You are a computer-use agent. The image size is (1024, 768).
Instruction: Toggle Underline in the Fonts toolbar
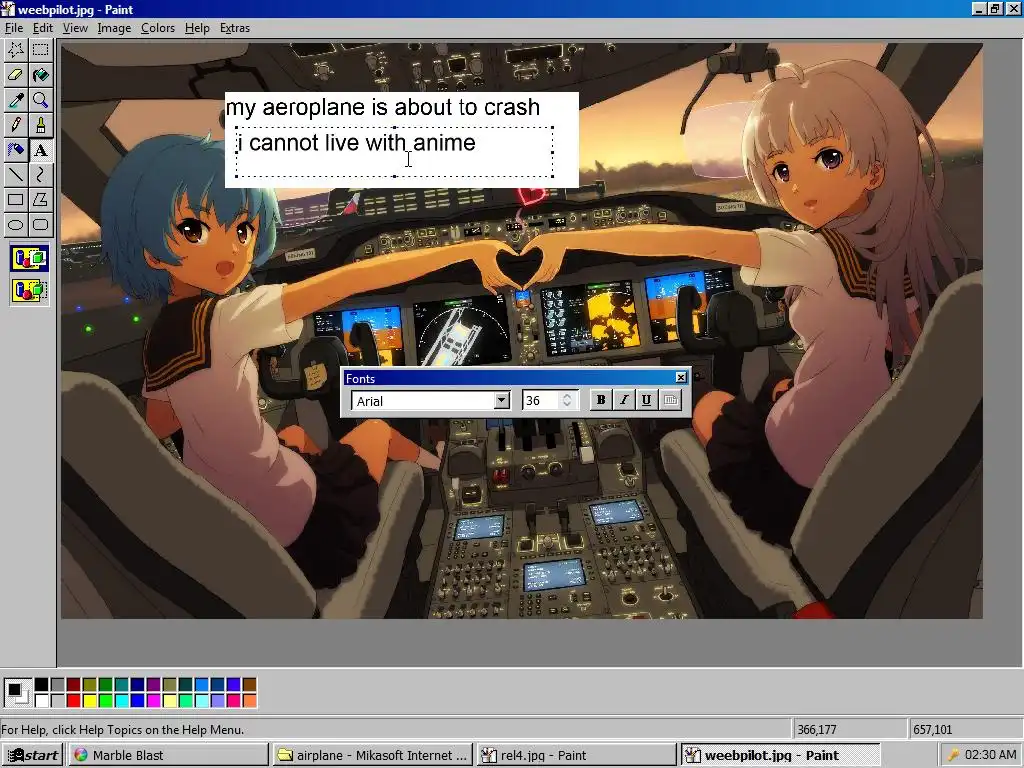pyautogui.click(x=646, y=400)
